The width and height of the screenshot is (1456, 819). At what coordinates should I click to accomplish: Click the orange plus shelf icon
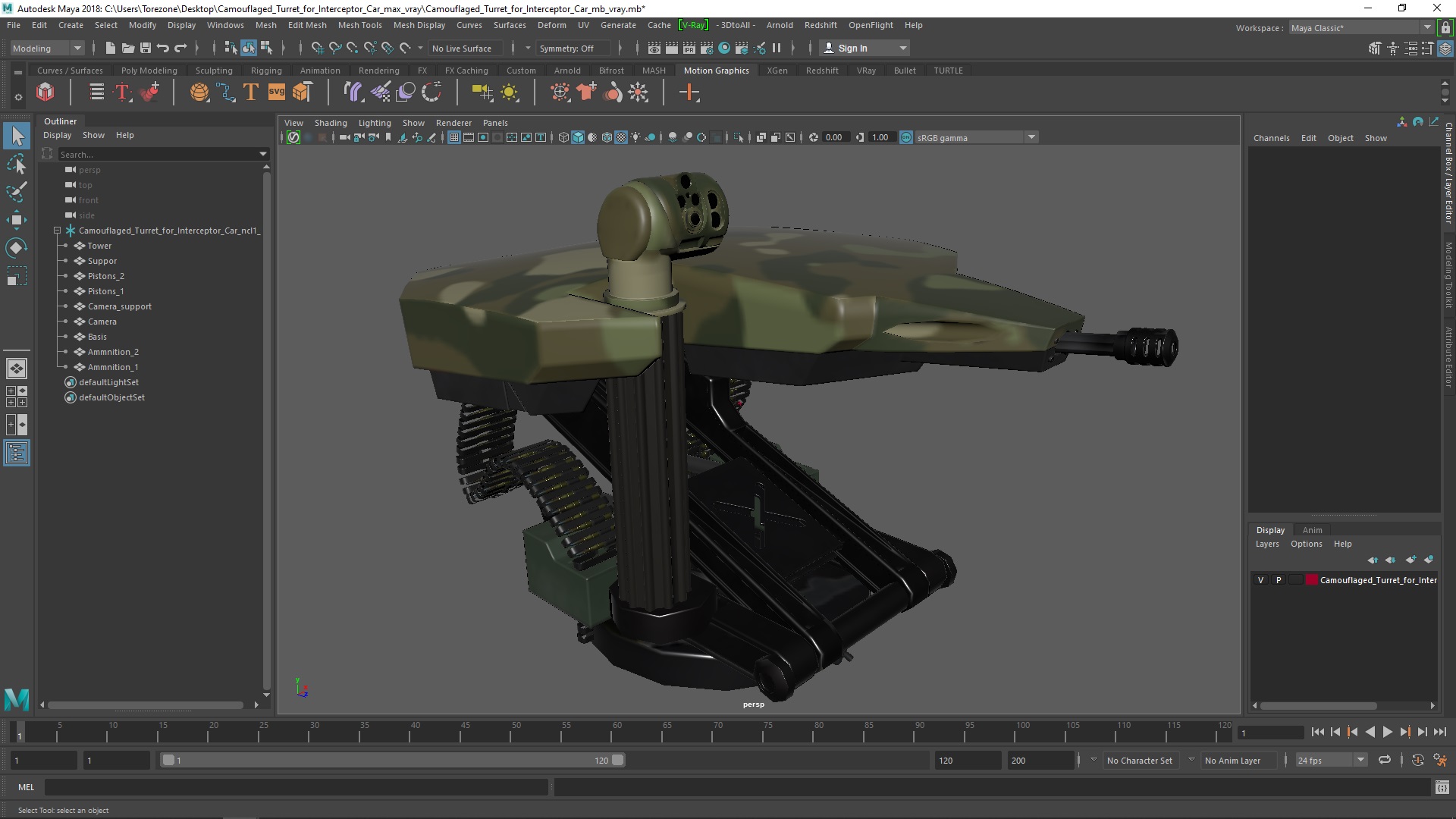coord(689,93)
